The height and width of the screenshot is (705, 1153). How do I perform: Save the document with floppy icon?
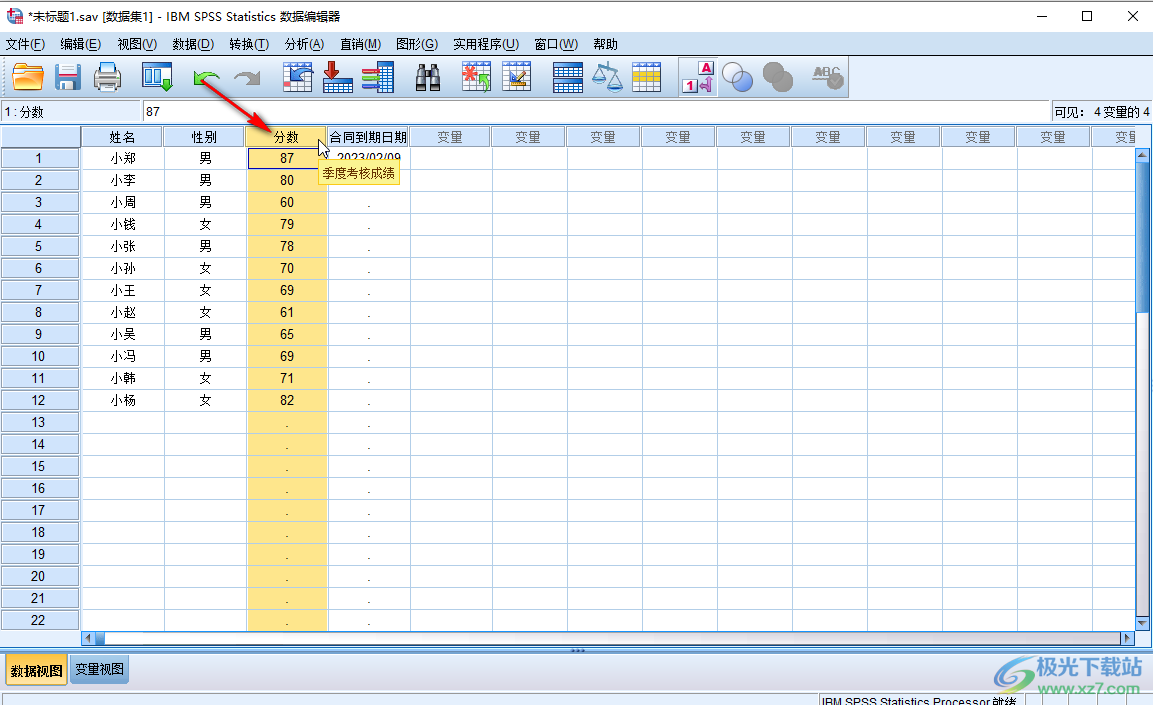point(68,77)
